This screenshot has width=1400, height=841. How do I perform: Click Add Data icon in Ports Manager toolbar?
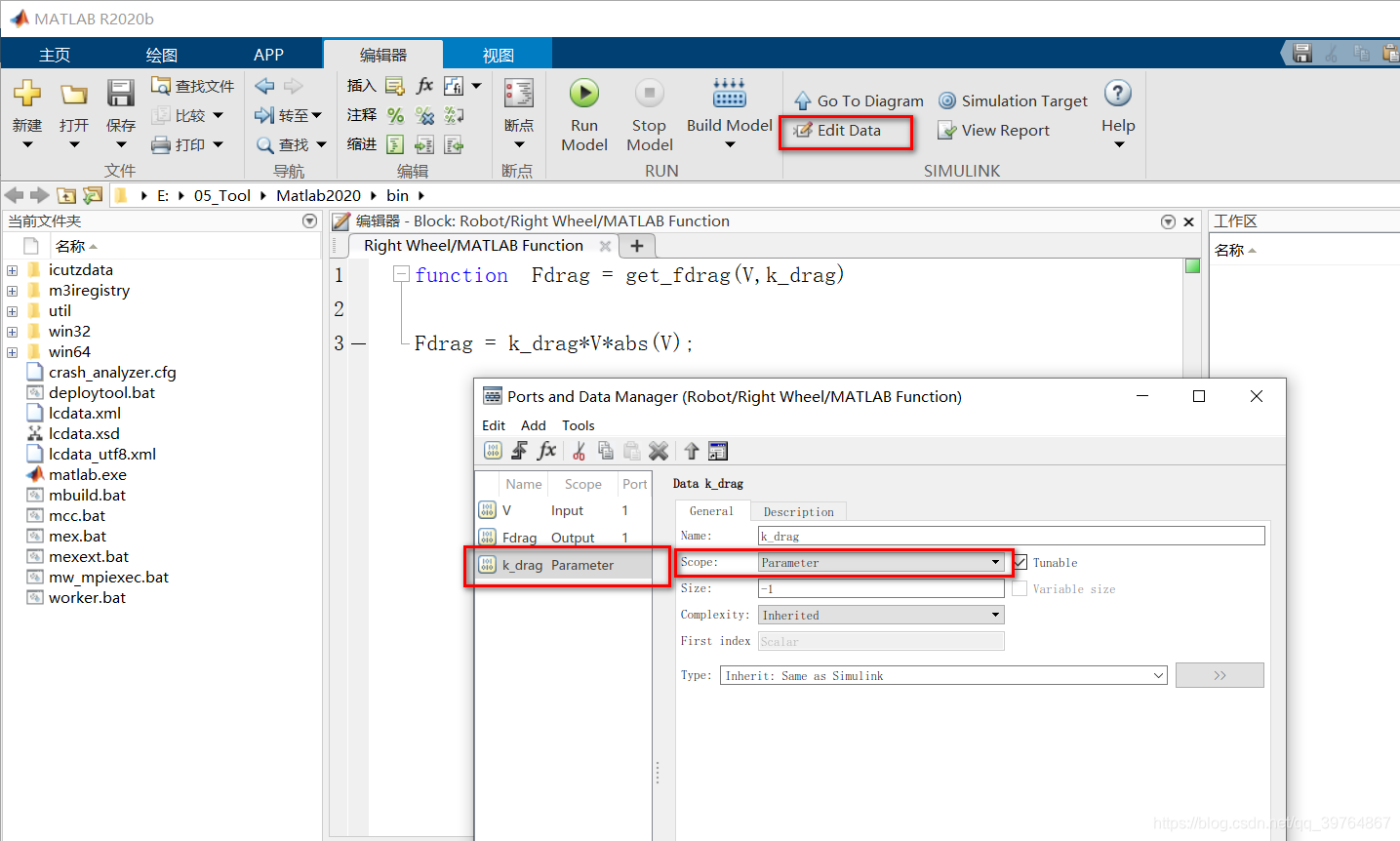tap(493, 451)
